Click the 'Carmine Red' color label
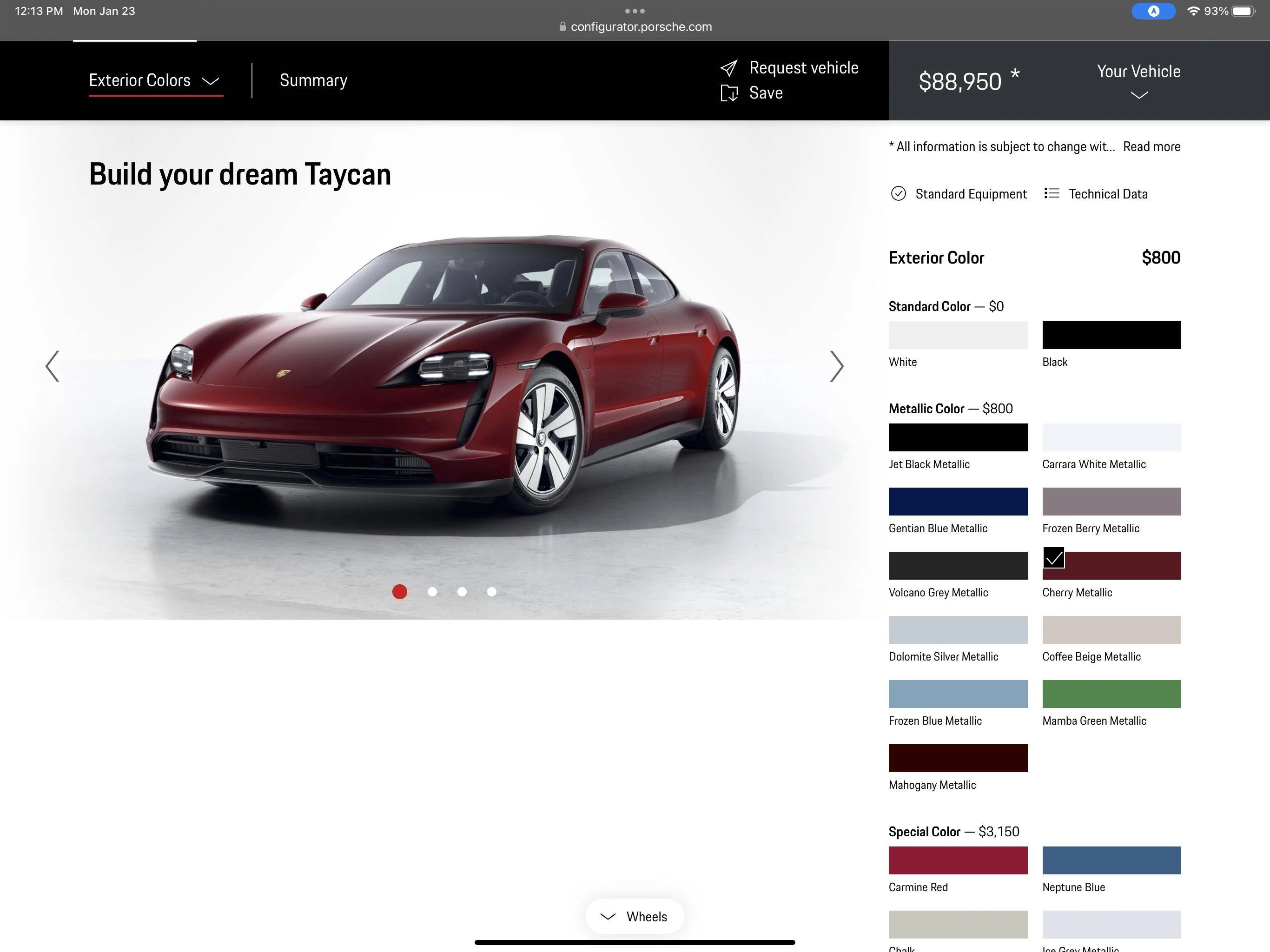1270x952 pixels. click(x=918, y=887)
